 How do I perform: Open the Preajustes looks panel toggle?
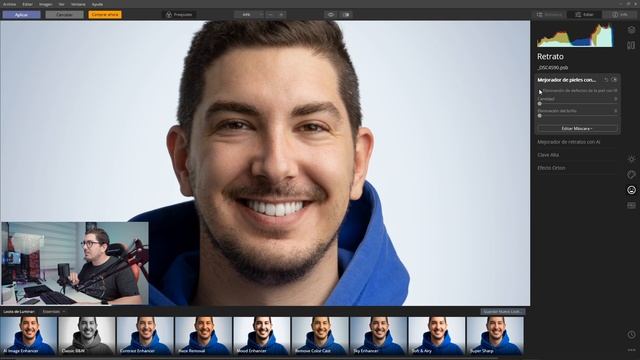[x=179, y=15]
